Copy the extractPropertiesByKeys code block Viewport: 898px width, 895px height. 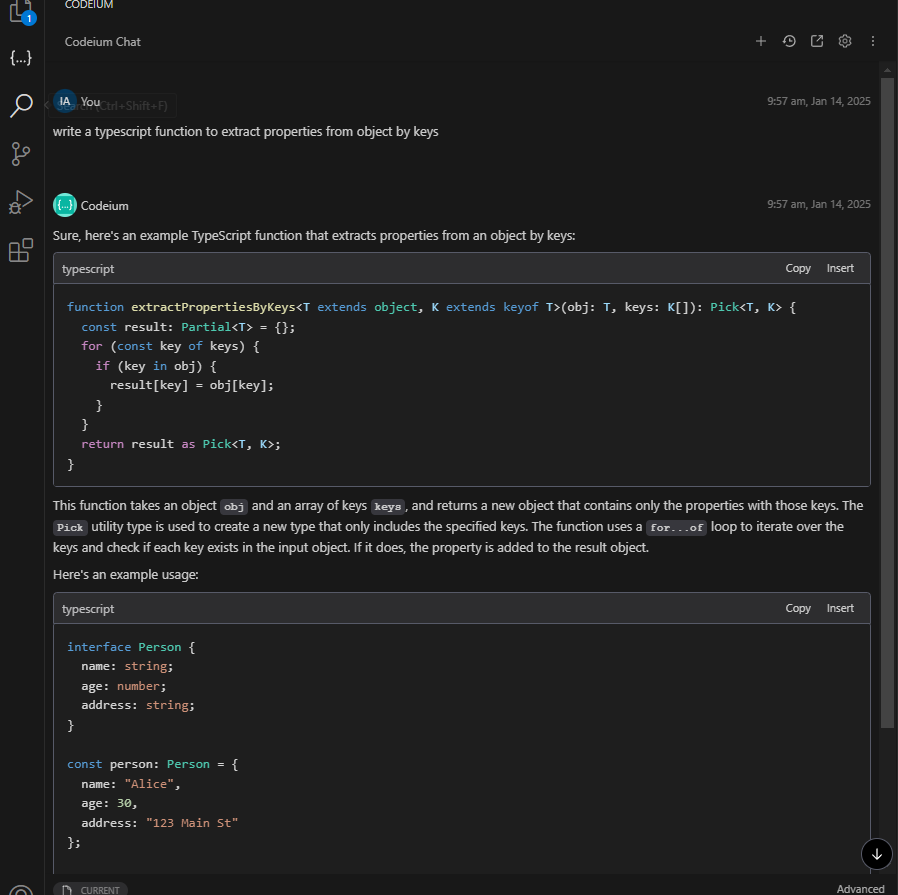click(798, 268)
